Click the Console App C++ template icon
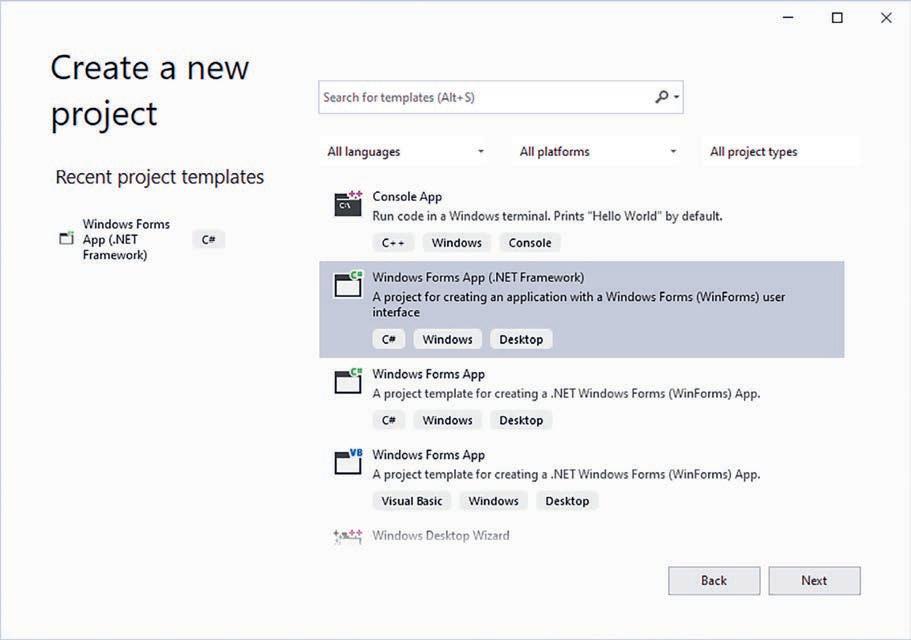This screenshot has width=911, height=640. pos(348,203)
